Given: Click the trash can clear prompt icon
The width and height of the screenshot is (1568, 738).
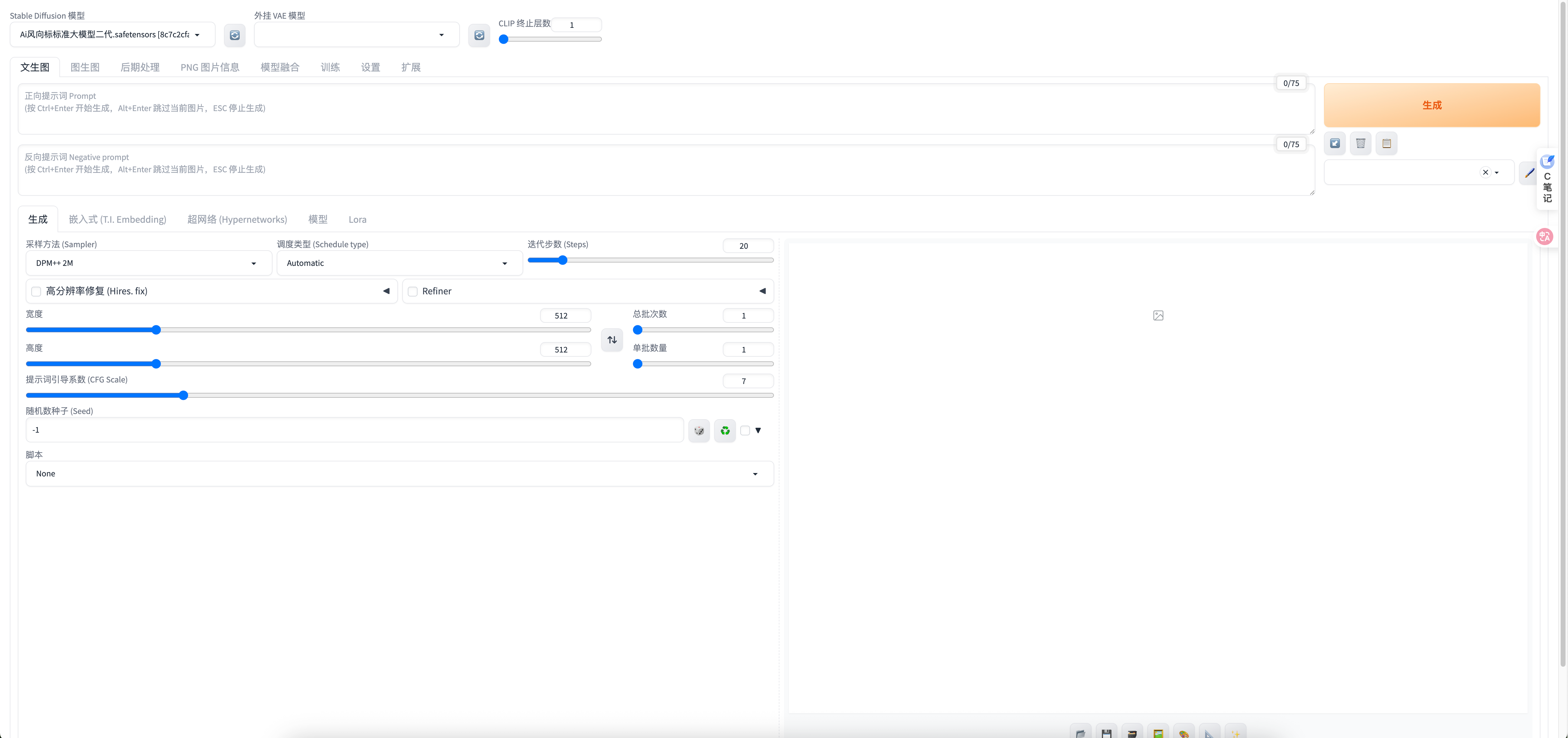Looking at the screenshot, I should 1360,143.
